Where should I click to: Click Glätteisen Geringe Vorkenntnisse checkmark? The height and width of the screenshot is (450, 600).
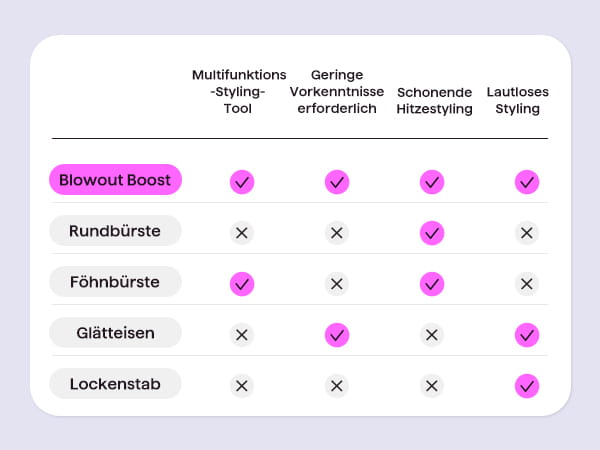337,335
